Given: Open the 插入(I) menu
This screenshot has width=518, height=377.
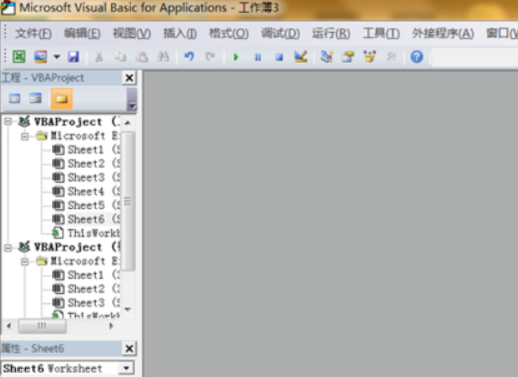Looking at the screenshot, I should click(x=180, y=34).
